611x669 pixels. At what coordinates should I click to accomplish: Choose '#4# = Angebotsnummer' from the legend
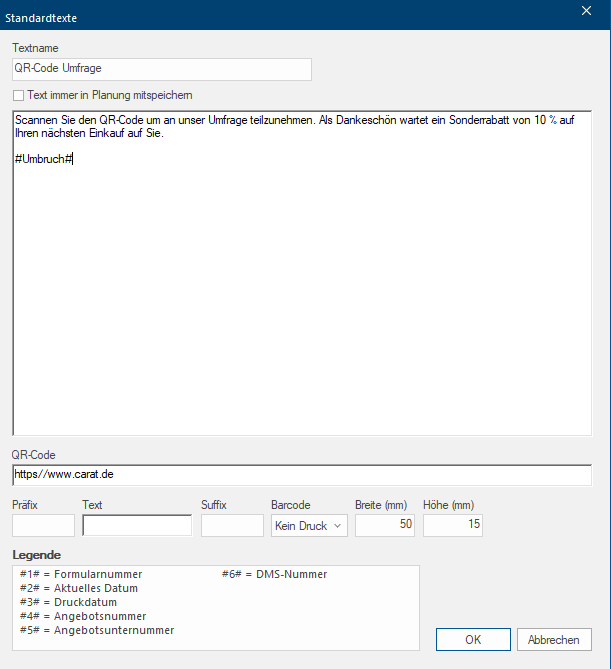coord(82,616)
